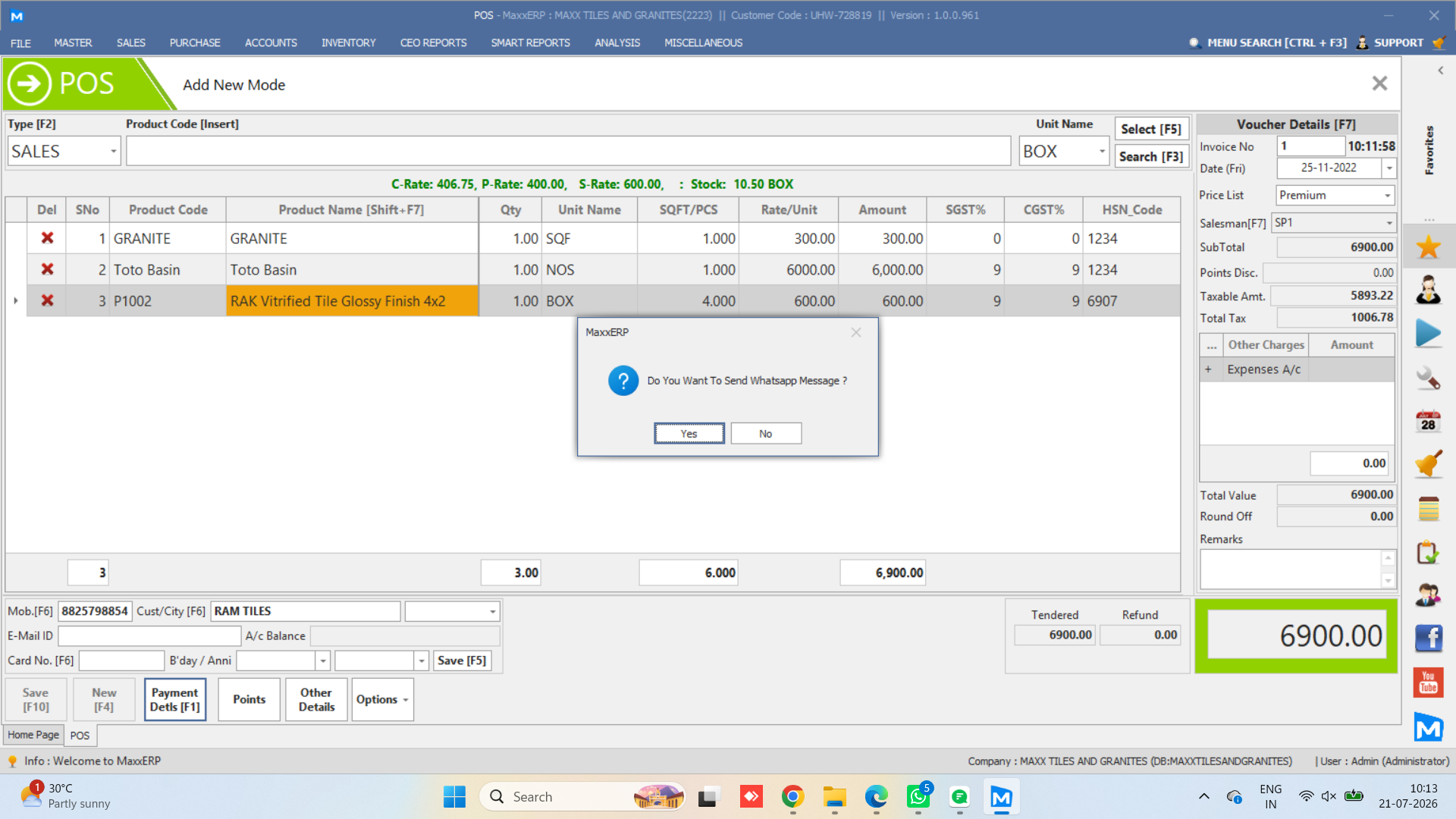
Task: Open the SUPPORT link
Action: (x=1390, y=43)
